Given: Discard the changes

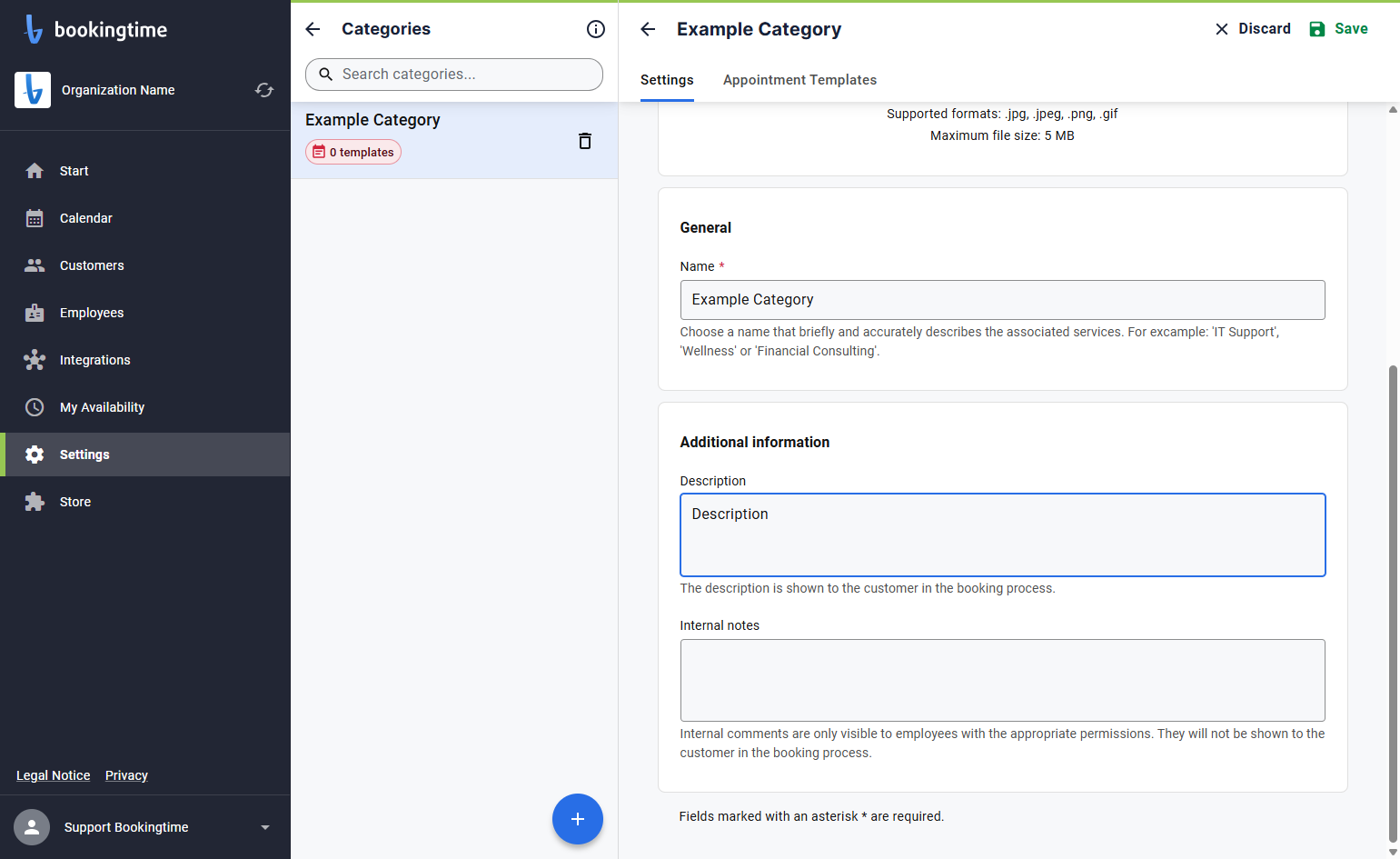Looking at the screenshot, I should [x=1253, y=29].
